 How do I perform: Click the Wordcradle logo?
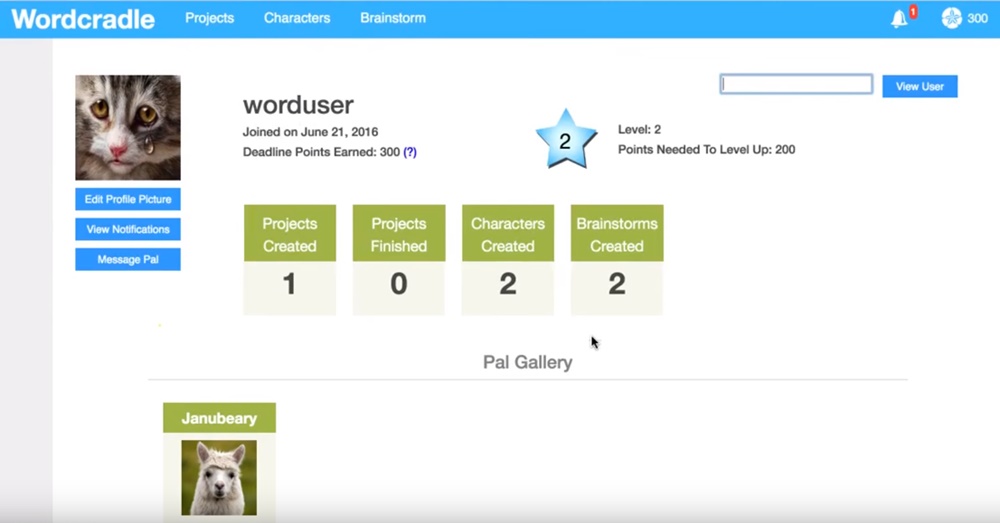coord(83,18)
